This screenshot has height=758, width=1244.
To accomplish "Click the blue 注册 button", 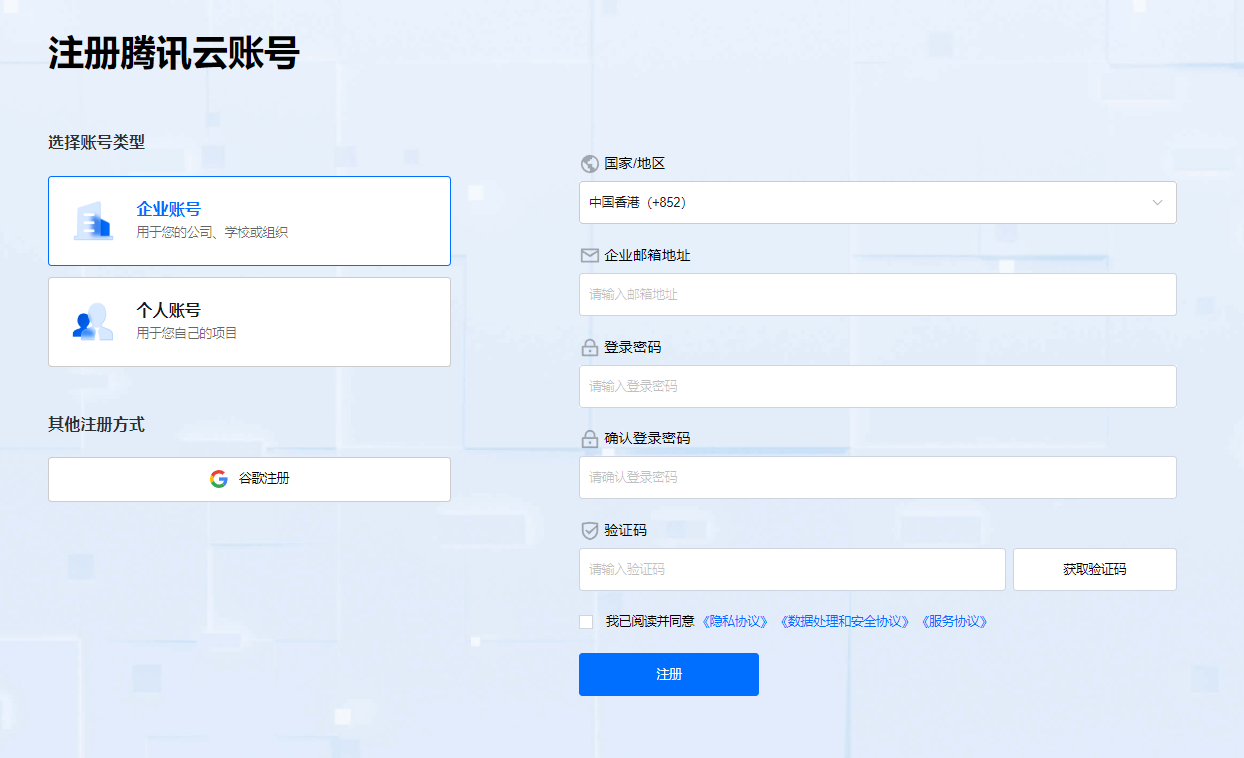I will click(x=669, y=674).
